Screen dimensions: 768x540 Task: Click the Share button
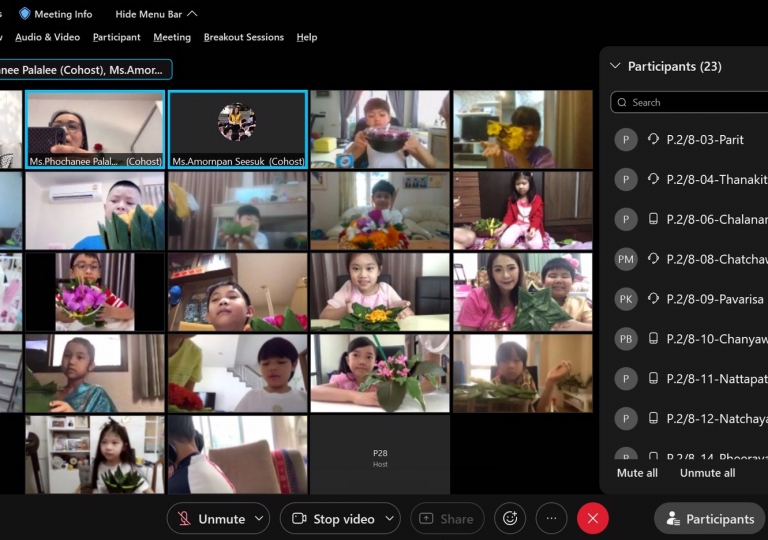coord(447,518)
